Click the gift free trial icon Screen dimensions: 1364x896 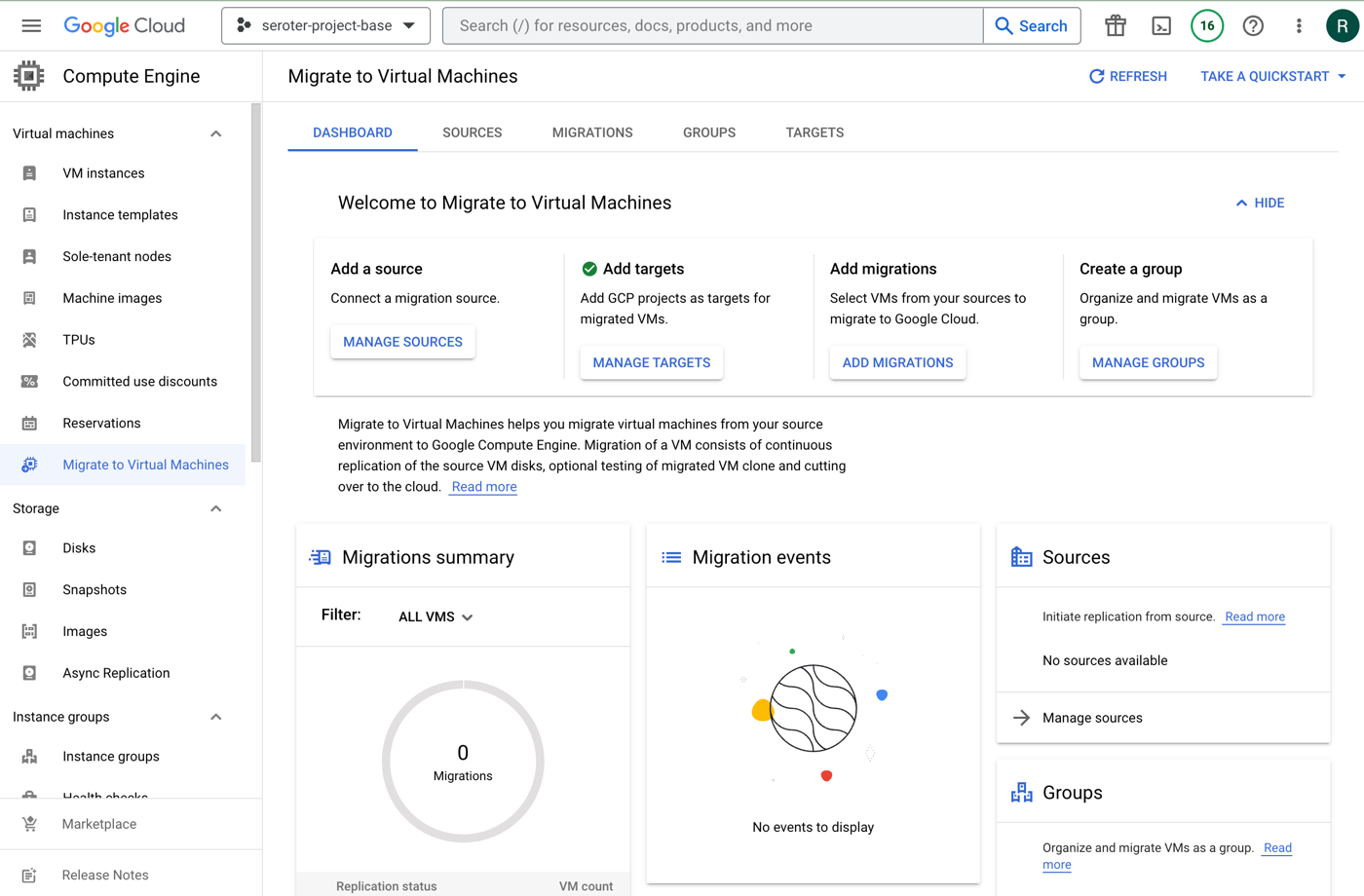pos(1116,26)
